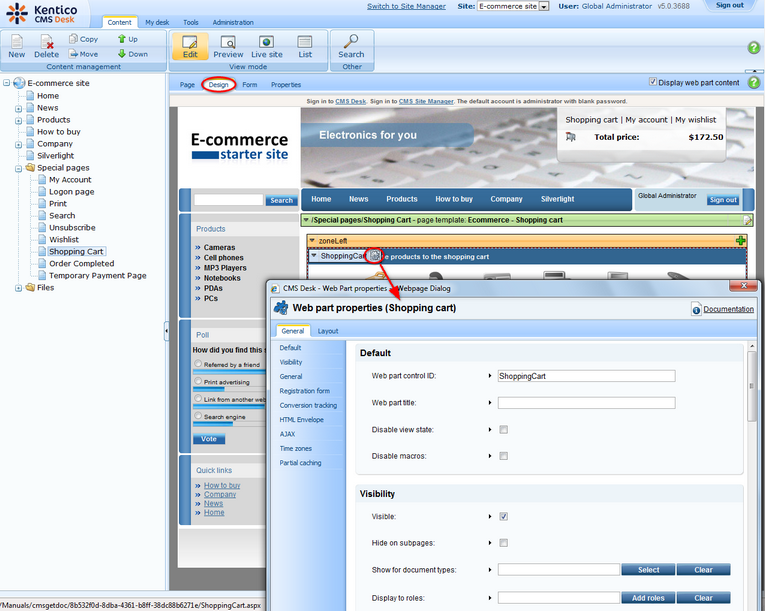Image resolution: width=765 pixels, height=611 pixels.
Task: Toggle the Disable view state checkbox
Action: pos(503,429)
